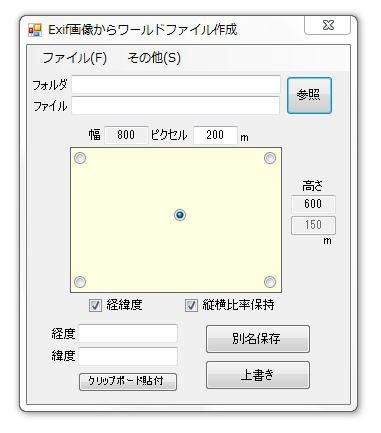Viewport: 381px width, 433px height.
Task: Focus the フォルダ path input field
Action: tap(176, 84)
